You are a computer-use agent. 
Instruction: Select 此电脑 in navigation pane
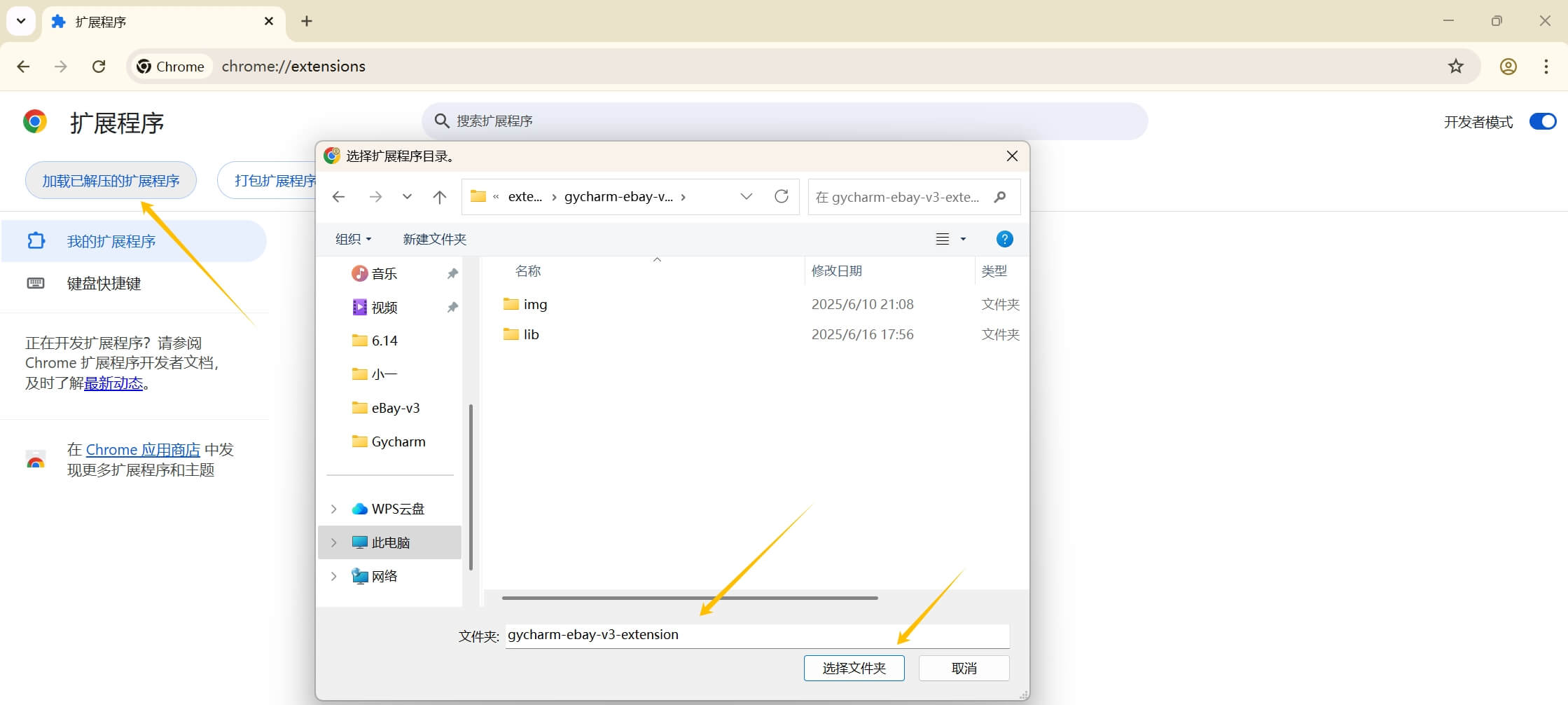pos(391,542)
